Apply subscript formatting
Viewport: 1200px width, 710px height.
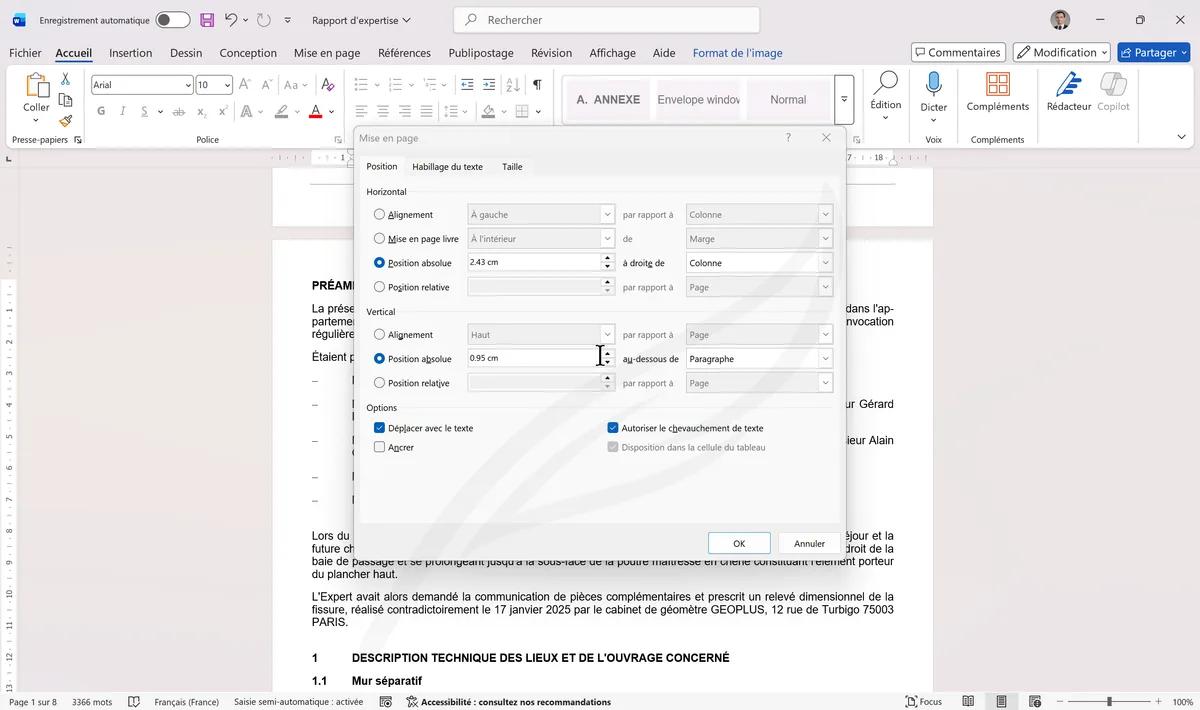200,111
